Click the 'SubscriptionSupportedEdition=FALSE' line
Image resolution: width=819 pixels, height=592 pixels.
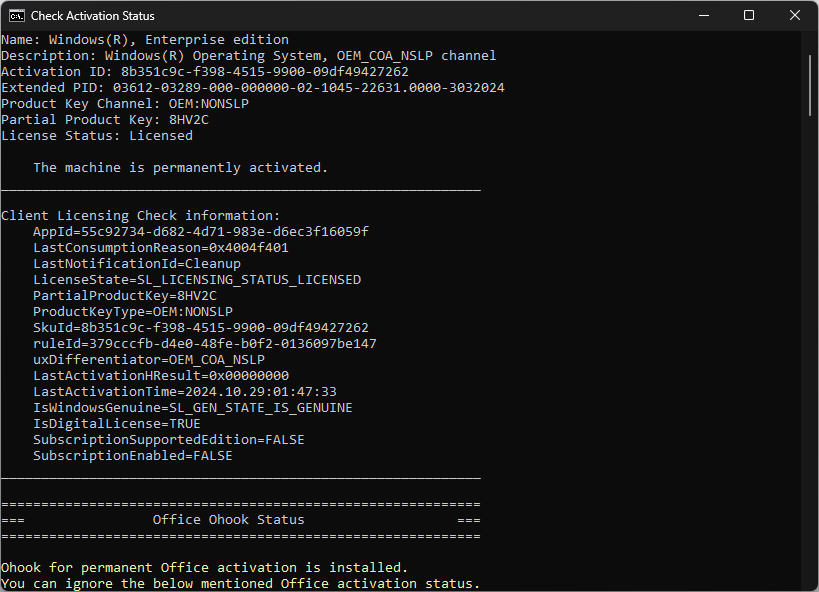coord(169,440)
